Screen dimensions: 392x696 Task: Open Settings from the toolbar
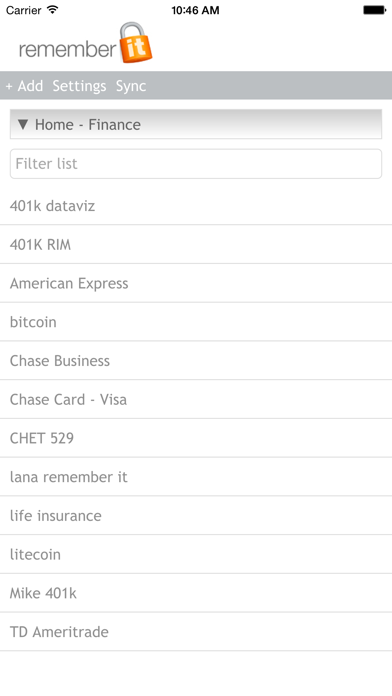79,86
